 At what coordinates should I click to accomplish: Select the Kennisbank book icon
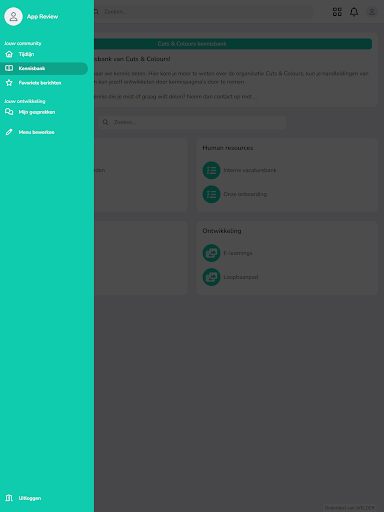point(9,68)
